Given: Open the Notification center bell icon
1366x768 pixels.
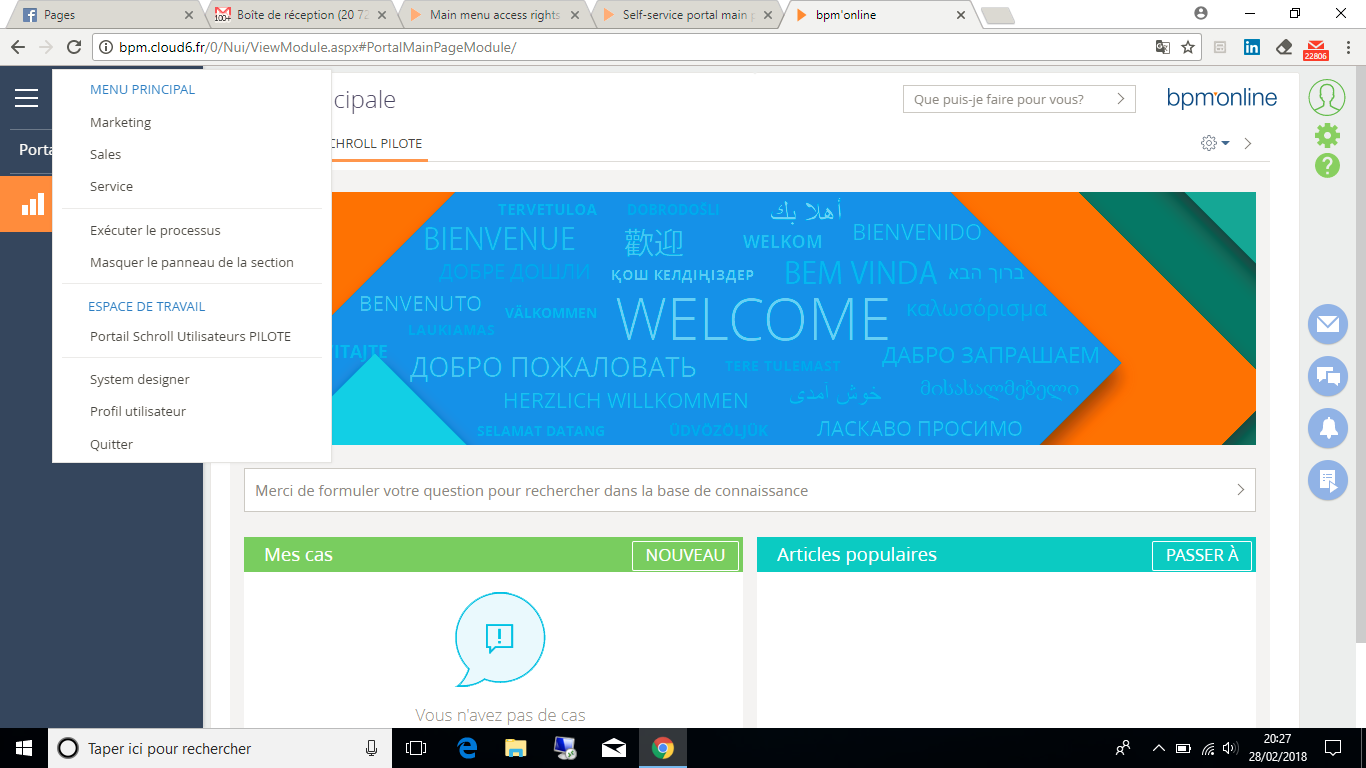Looking at the screenshot, I should 1328,428.
